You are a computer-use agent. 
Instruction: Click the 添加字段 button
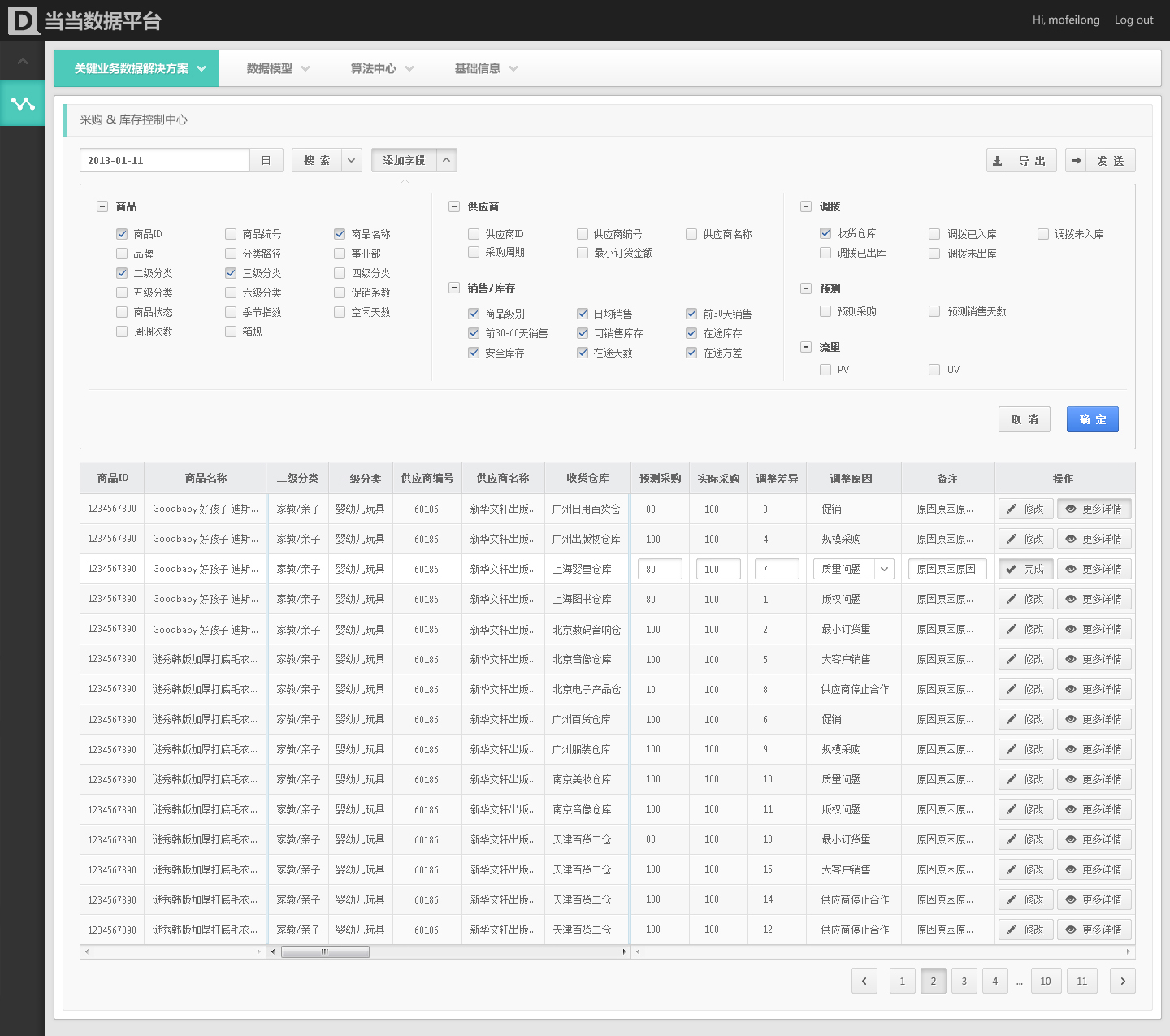(404, 160)
